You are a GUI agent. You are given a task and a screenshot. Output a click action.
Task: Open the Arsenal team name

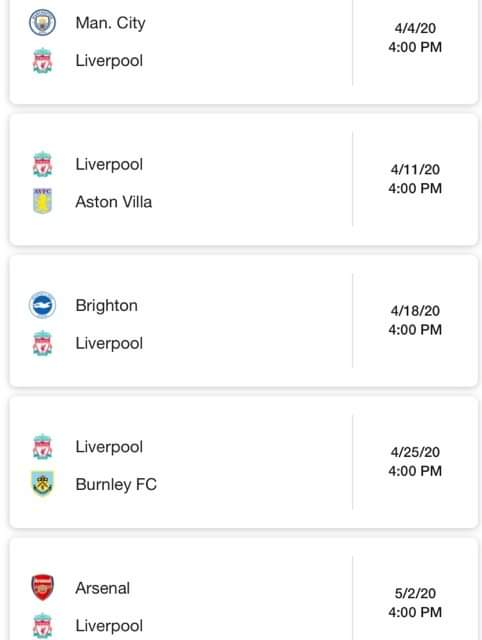[103, 588]
